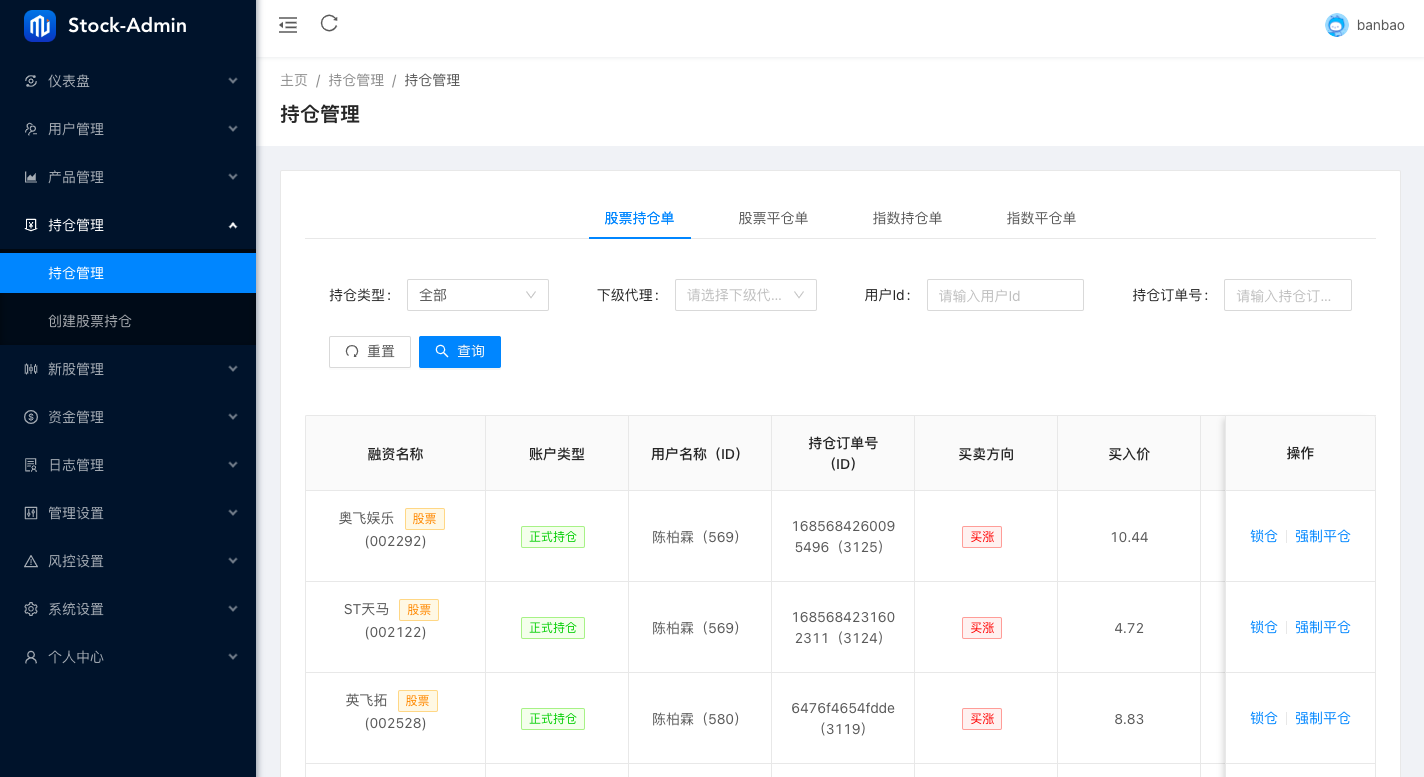Open the 持仓类型 dropdown
This screenshot has width=1424, height=777.
478,295
